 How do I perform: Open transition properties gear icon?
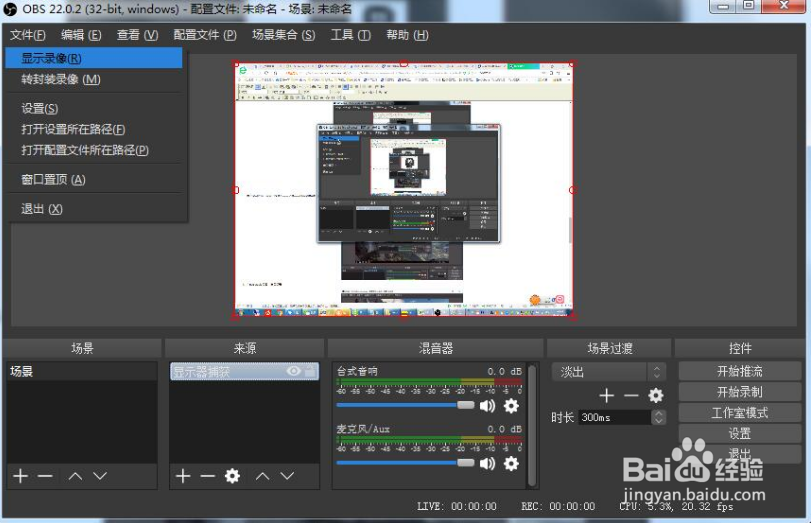[x=655, y=396]
